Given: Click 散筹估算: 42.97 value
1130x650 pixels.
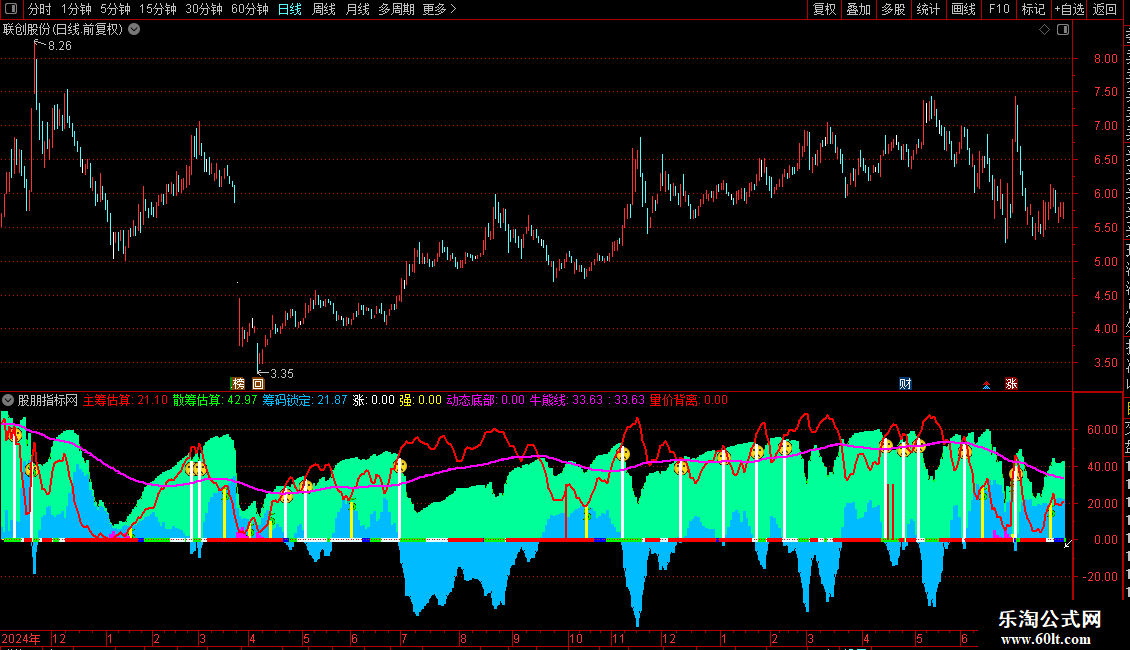Looking at the screenshot, I should [215, 400].
